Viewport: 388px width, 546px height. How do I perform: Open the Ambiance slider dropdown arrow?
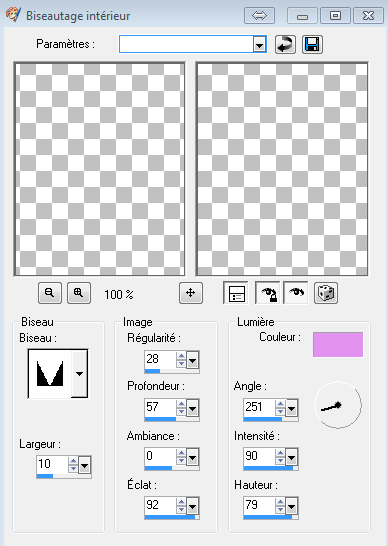click(x=192, y=457)
